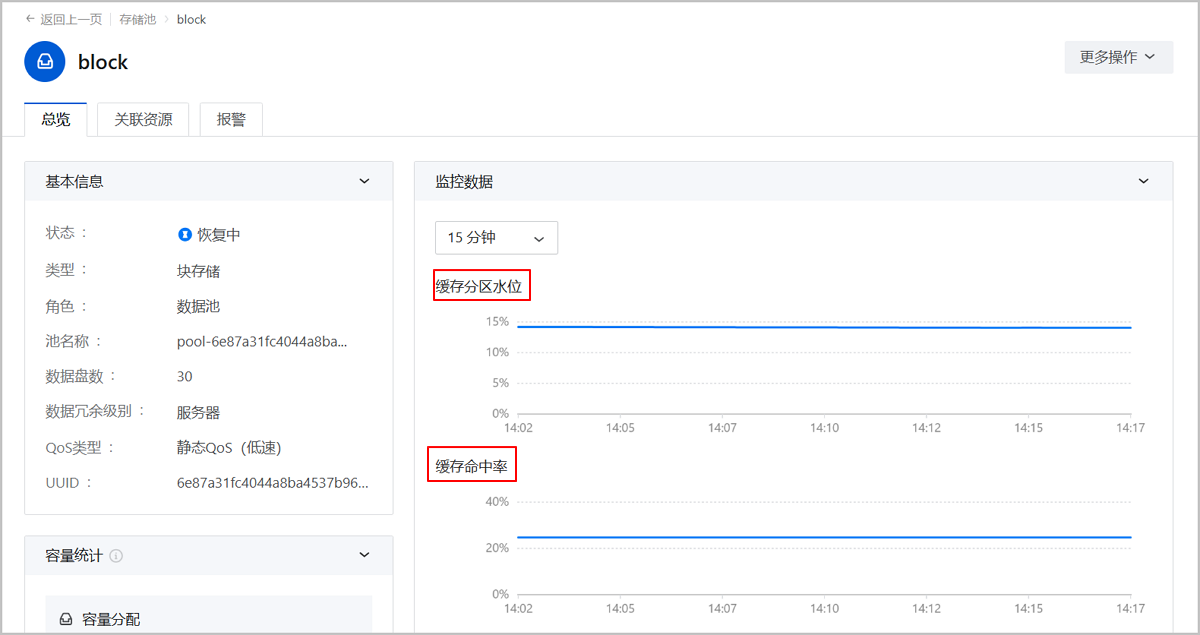This screenshot has height=635, width=1200.
Task: Click the UUID value 6e87a31fc4044a8ba4537b96...
Action: [x=273, y=482]
